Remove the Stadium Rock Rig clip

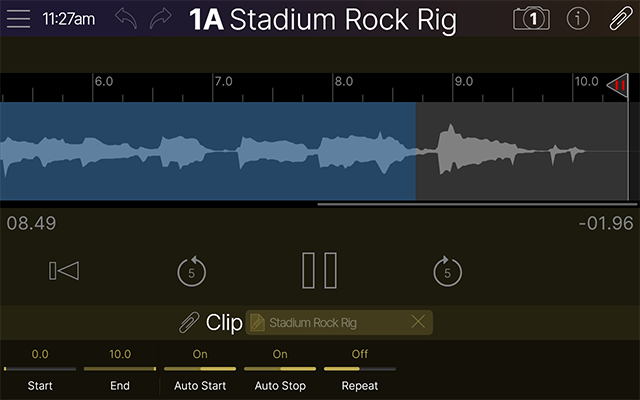418,322
